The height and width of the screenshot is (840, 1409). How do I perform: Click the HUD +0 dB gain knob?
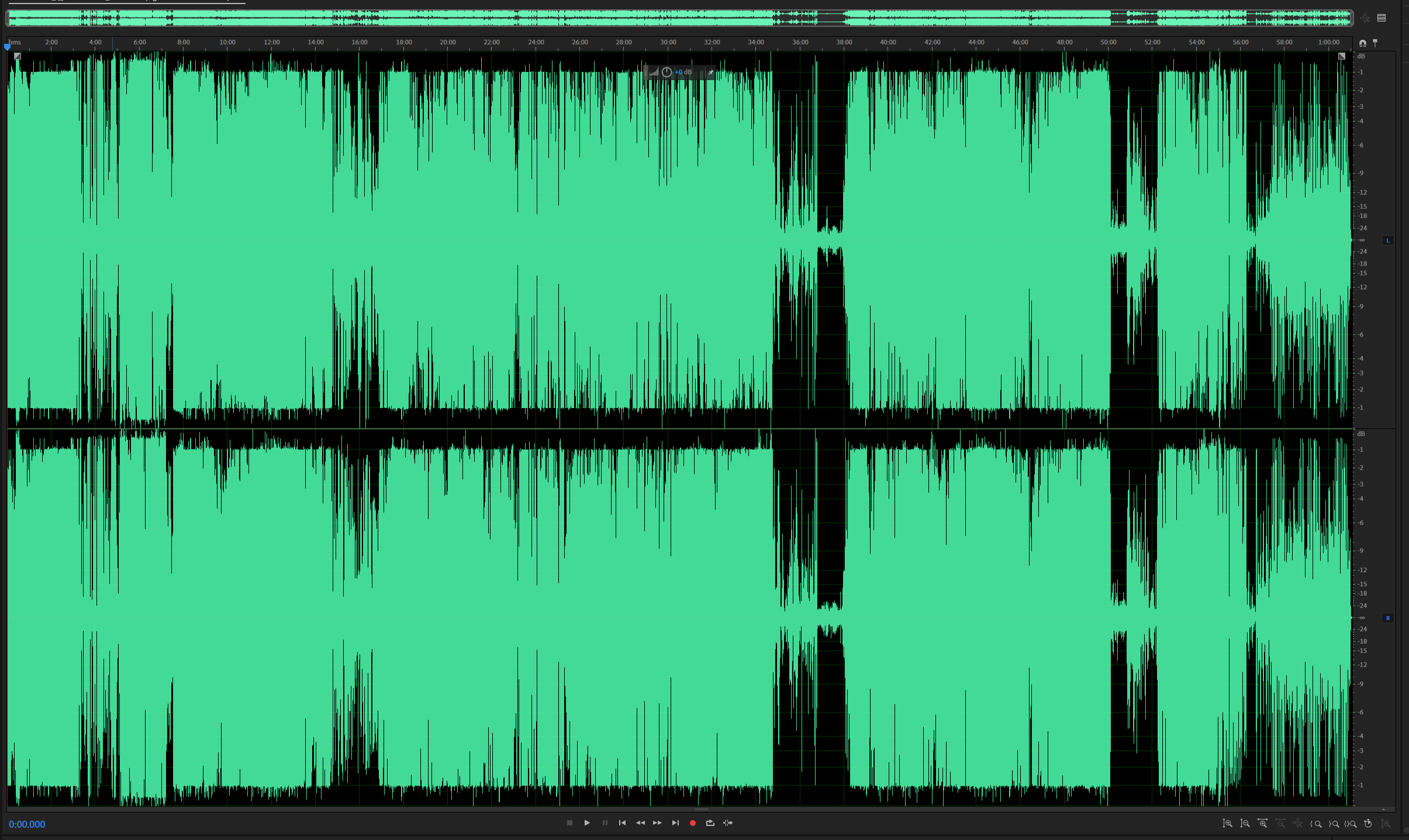[666, 72]
